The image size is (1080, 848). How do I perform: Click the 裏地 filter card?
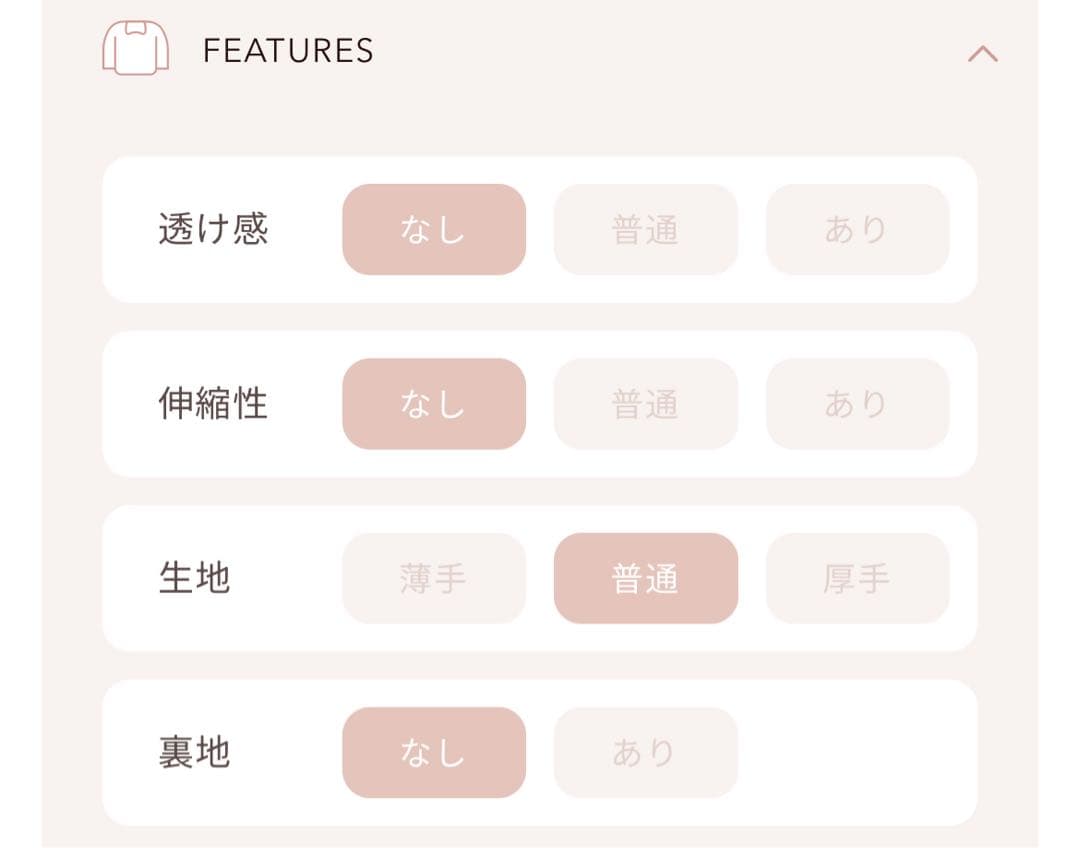tap(540, 751)
